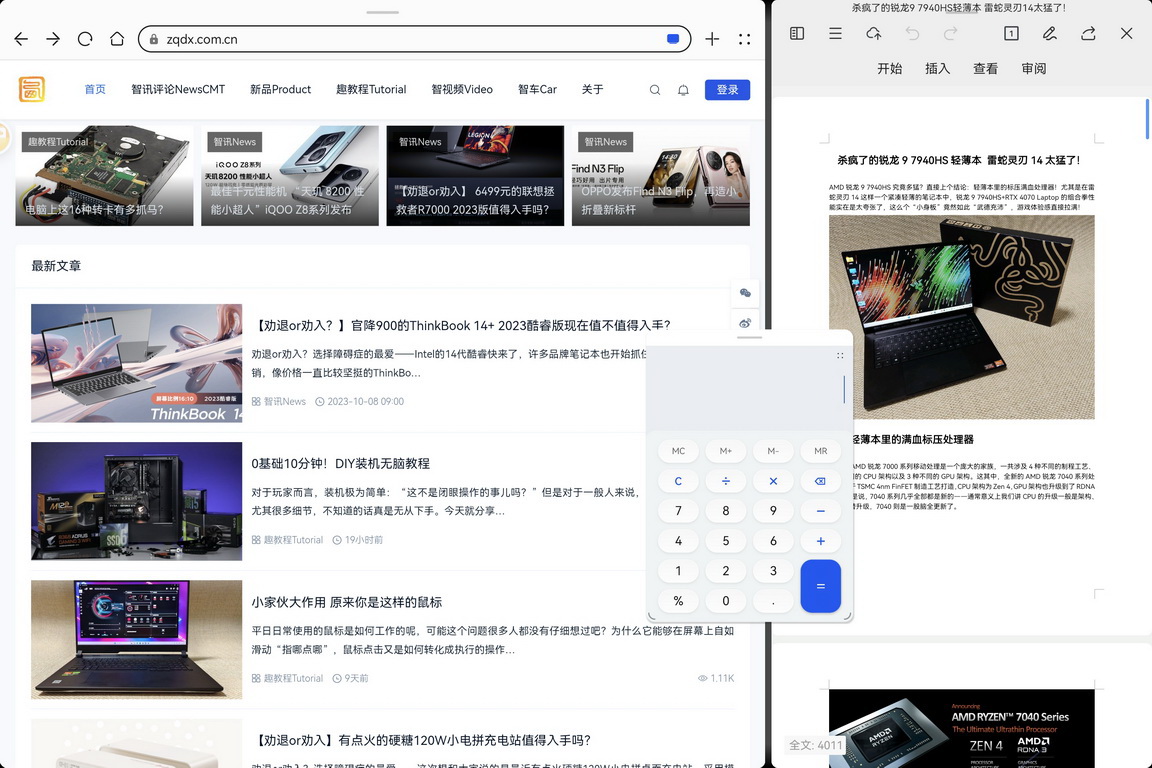
Task: Click the Weibo floating side icon
Action: tap(745, 323)
